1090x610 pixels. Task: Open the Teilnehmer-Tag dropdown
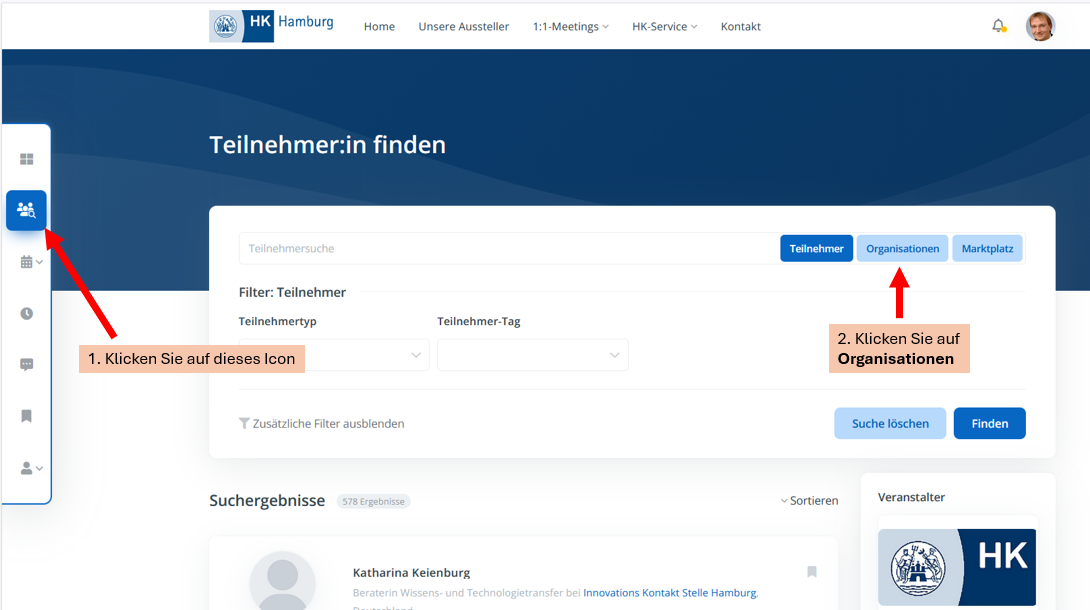pyautogui.click(x=532, y=355)
